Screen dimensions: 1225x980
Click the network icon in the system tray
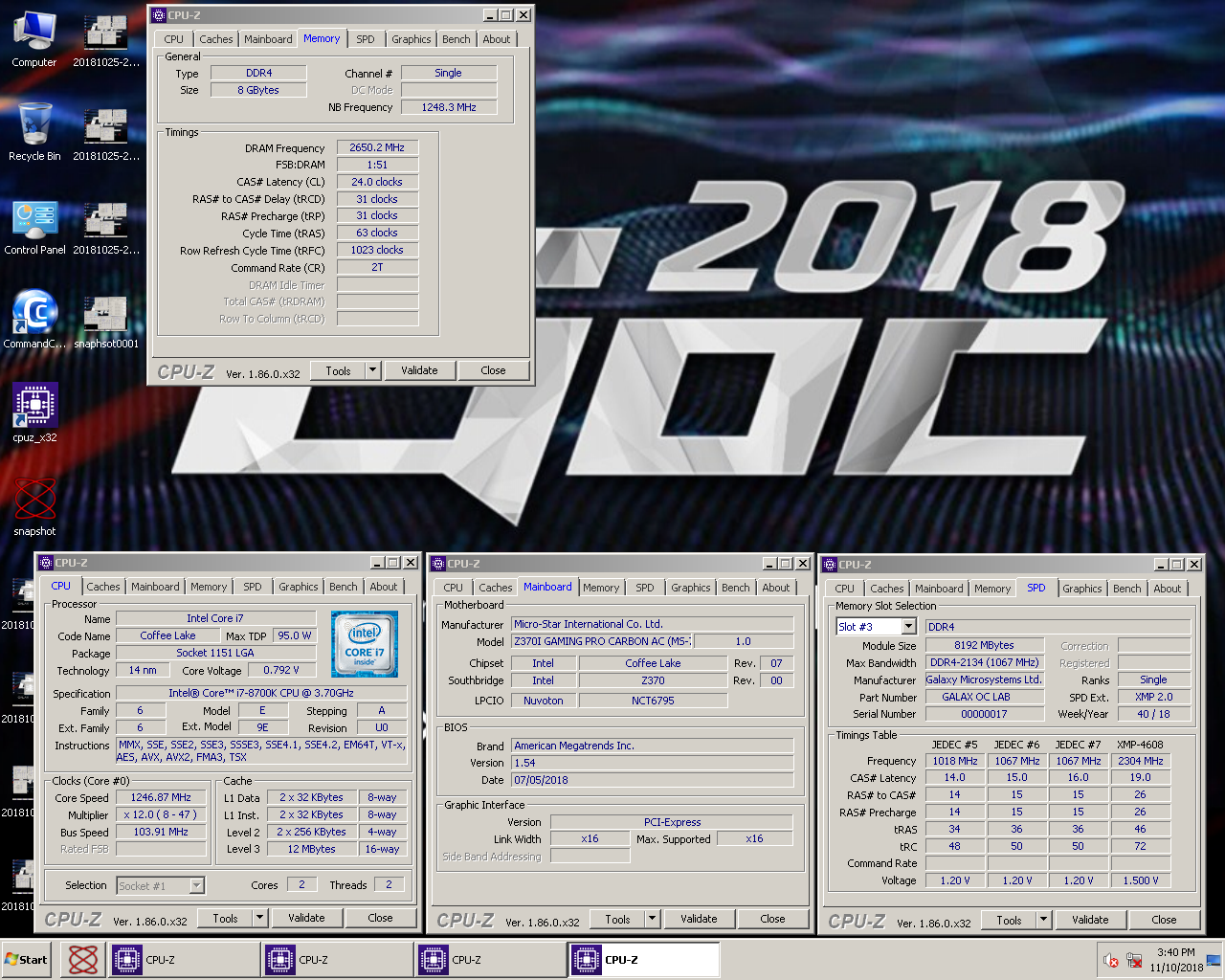coord(1134,960)
